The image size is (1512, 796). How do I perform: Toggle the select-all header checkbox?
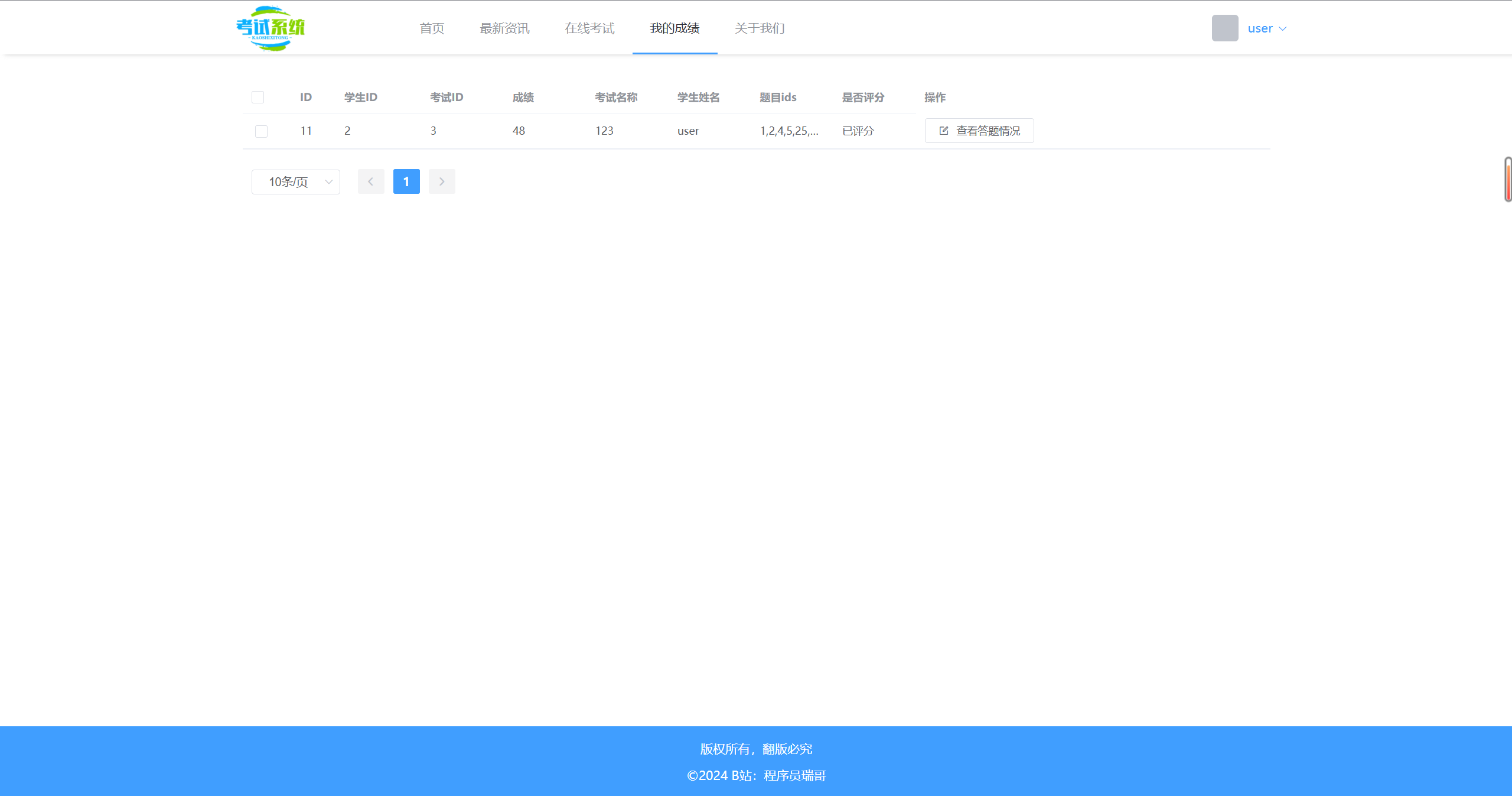click(258, 98)
